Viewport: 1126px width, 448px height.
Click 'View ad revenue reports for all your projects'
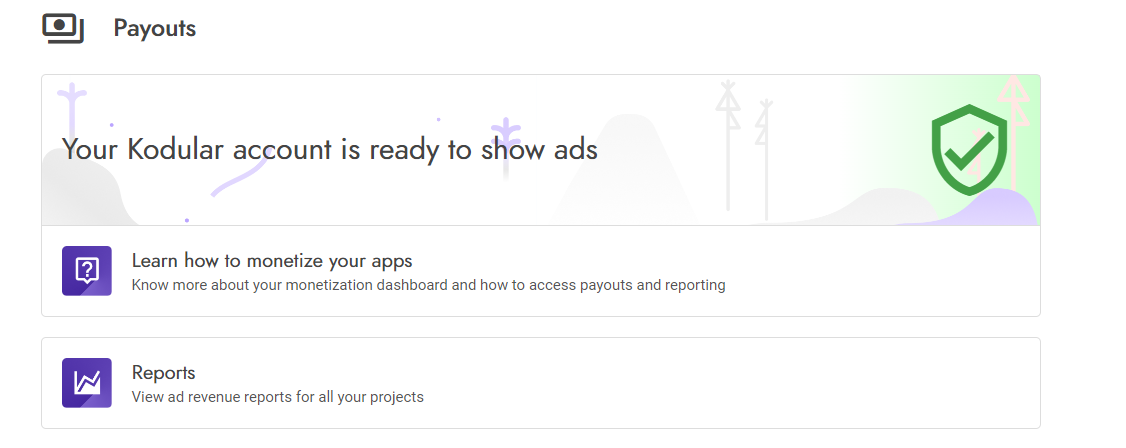(278, 397)
